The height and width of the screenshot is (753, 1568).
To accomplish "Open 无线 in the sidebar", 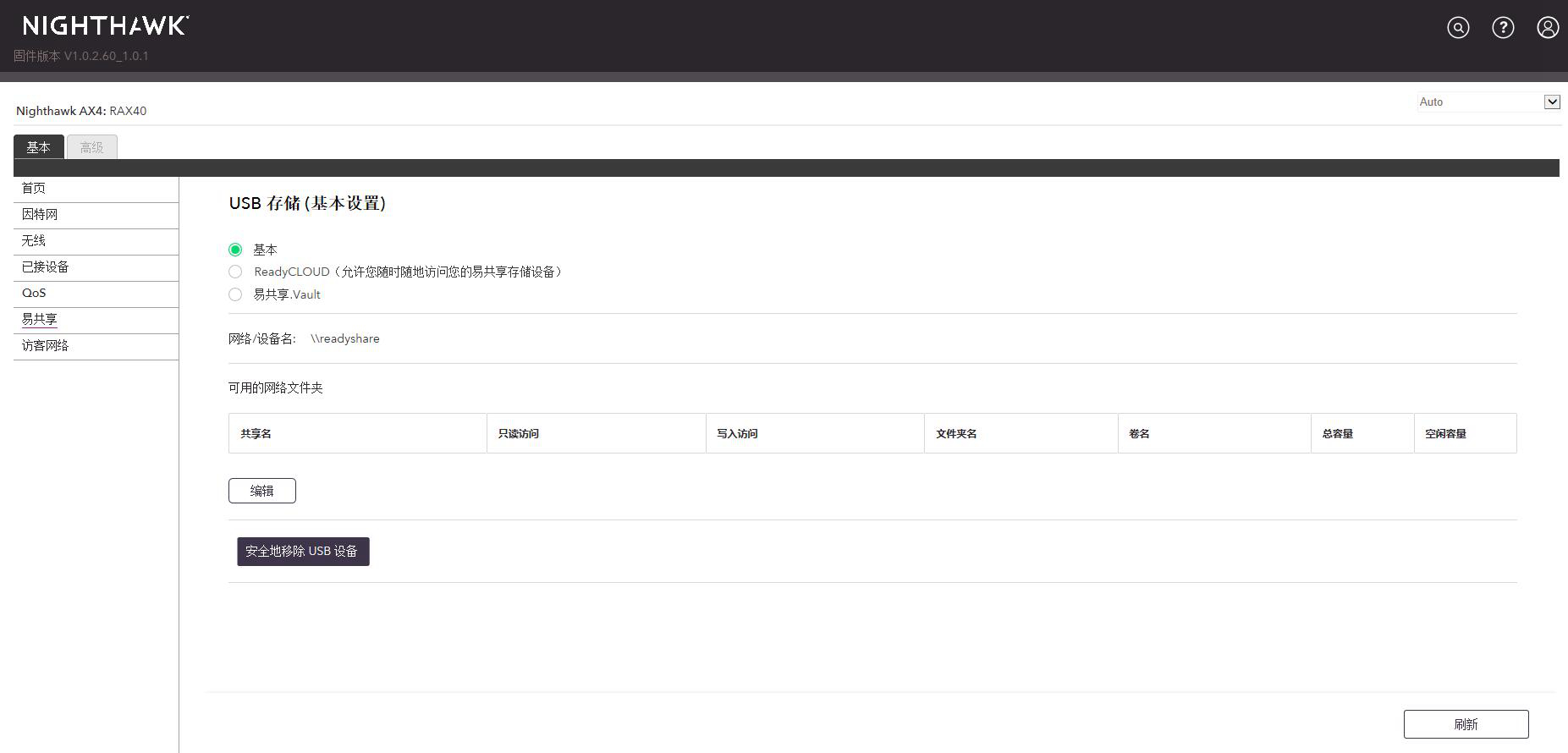I will pyautogui.click(x=96, y=241).
